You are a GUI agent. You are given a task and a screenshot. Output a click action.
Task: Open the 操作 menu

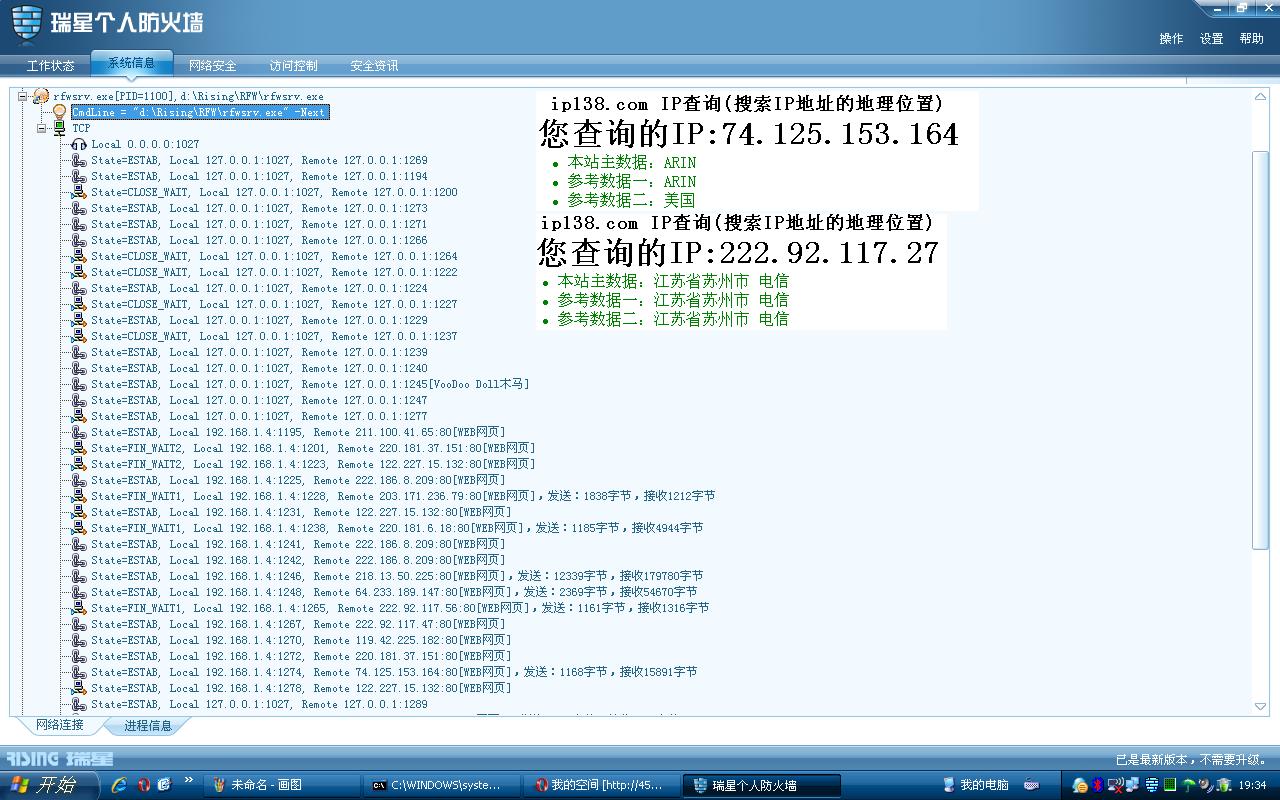tap(1171, 38)
